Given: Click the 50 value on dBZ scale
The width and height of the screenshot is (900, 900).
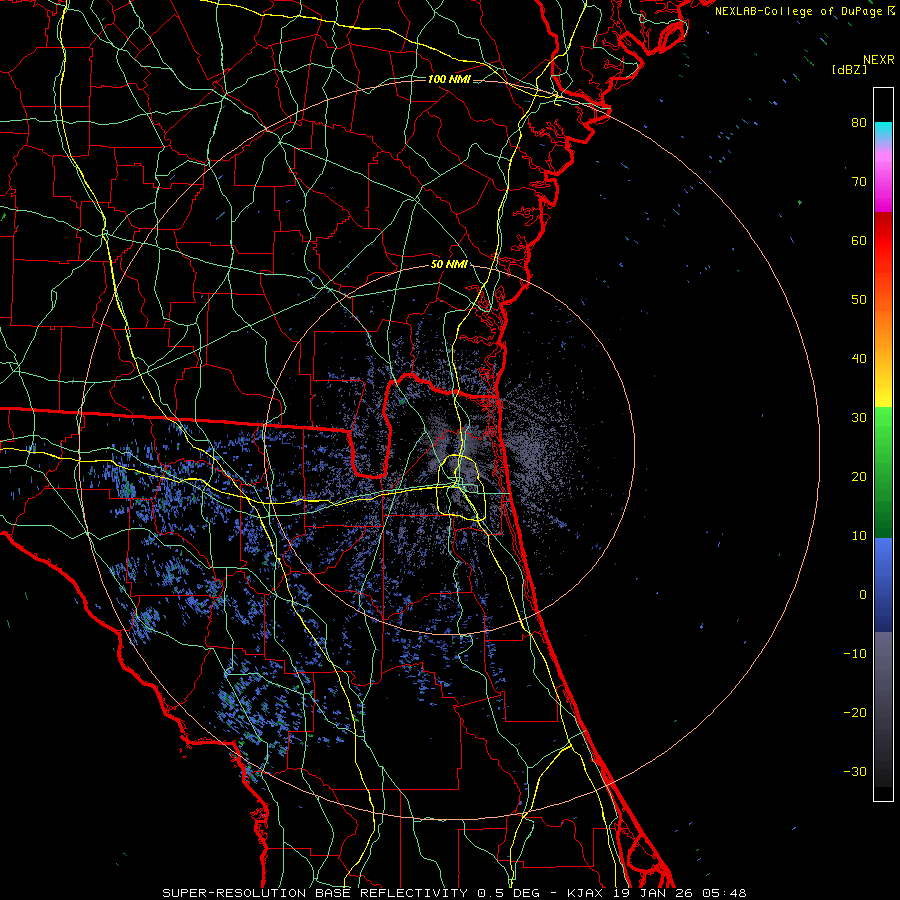Looking at the screenshot, I should click(x=859, y=300).
